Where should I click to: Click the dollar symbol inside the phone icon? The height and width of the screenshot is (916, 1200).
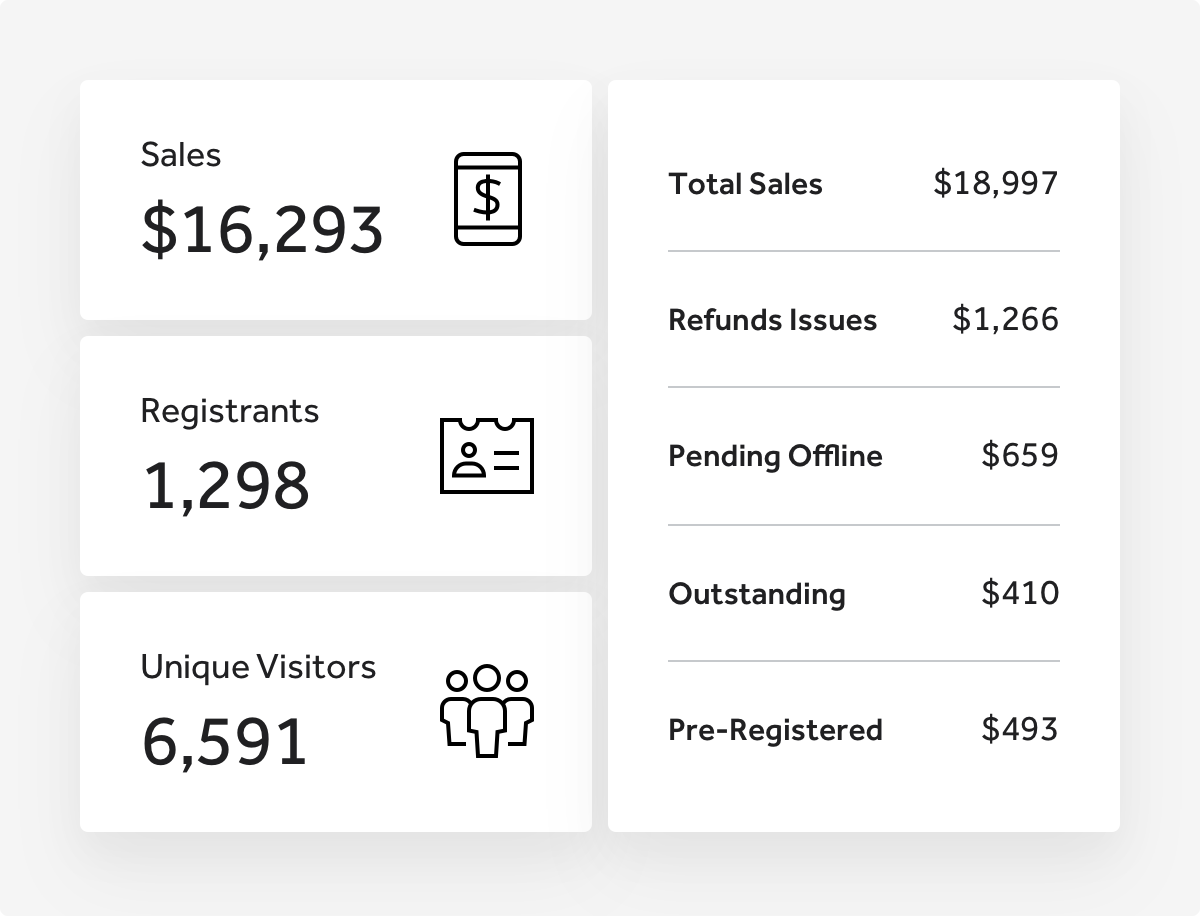(487, 198)
